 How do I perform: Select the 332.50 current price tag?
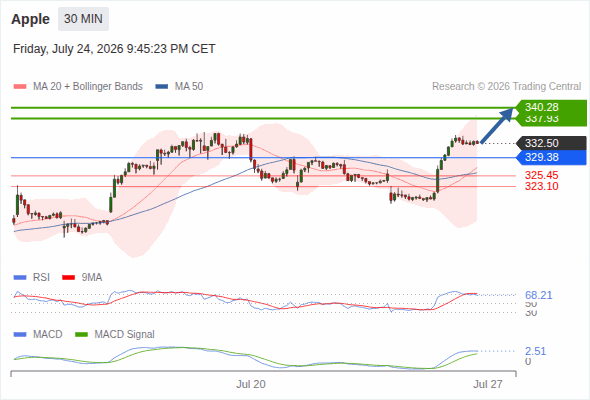tap(551, 143)
